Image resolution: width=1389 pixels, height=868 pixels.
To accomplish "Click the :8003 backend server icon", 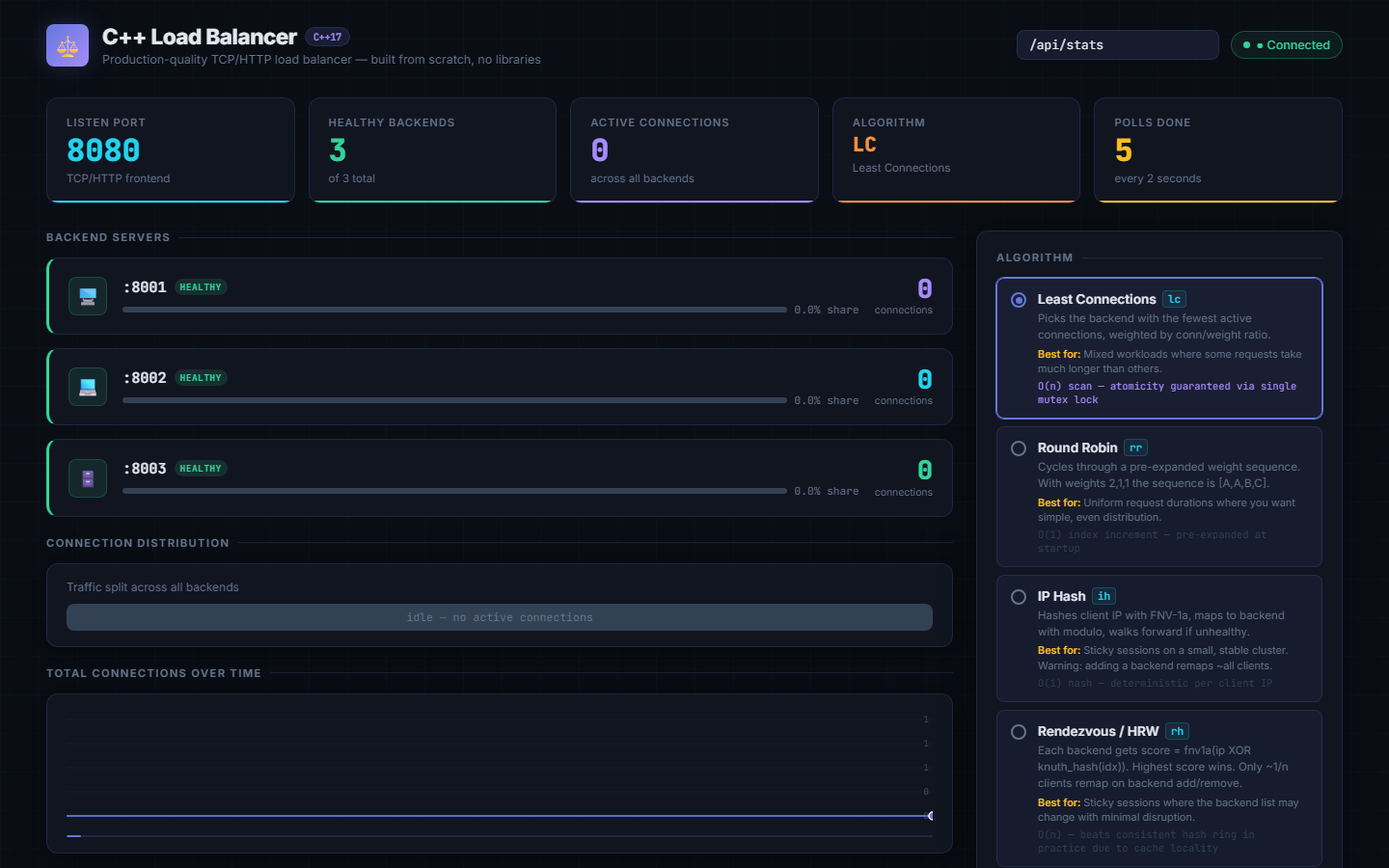I will tap(88, 478).
